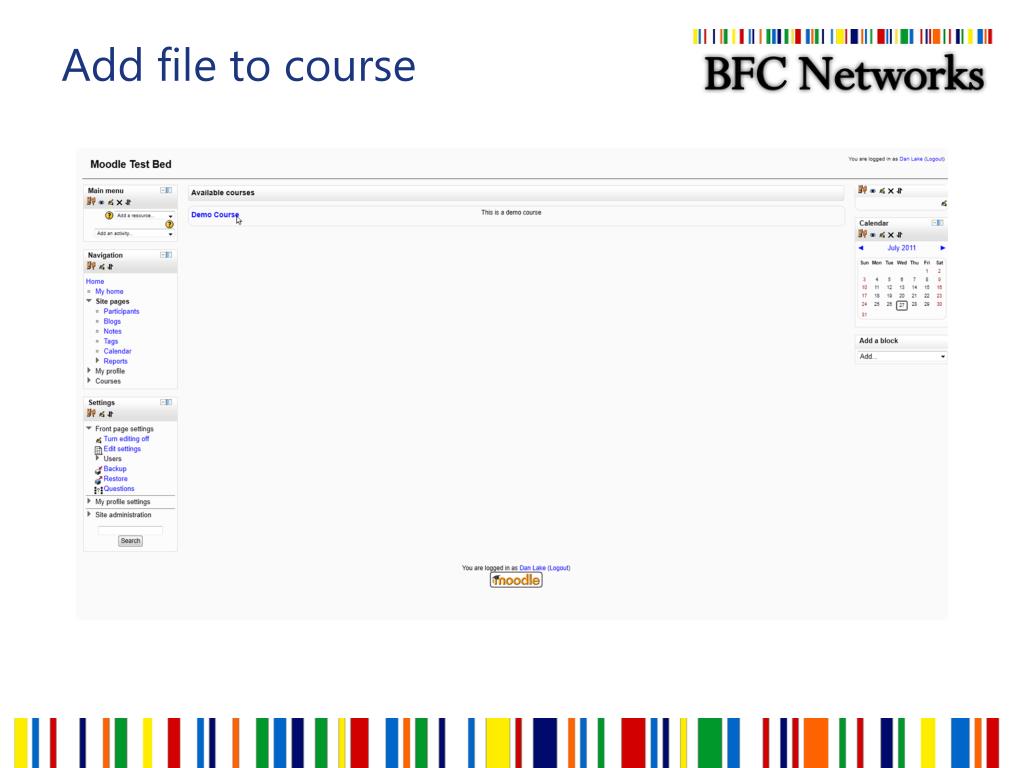This screenshot has width=1024, height=768.
Task: Open Notes page
Action: tap(112, 331)
